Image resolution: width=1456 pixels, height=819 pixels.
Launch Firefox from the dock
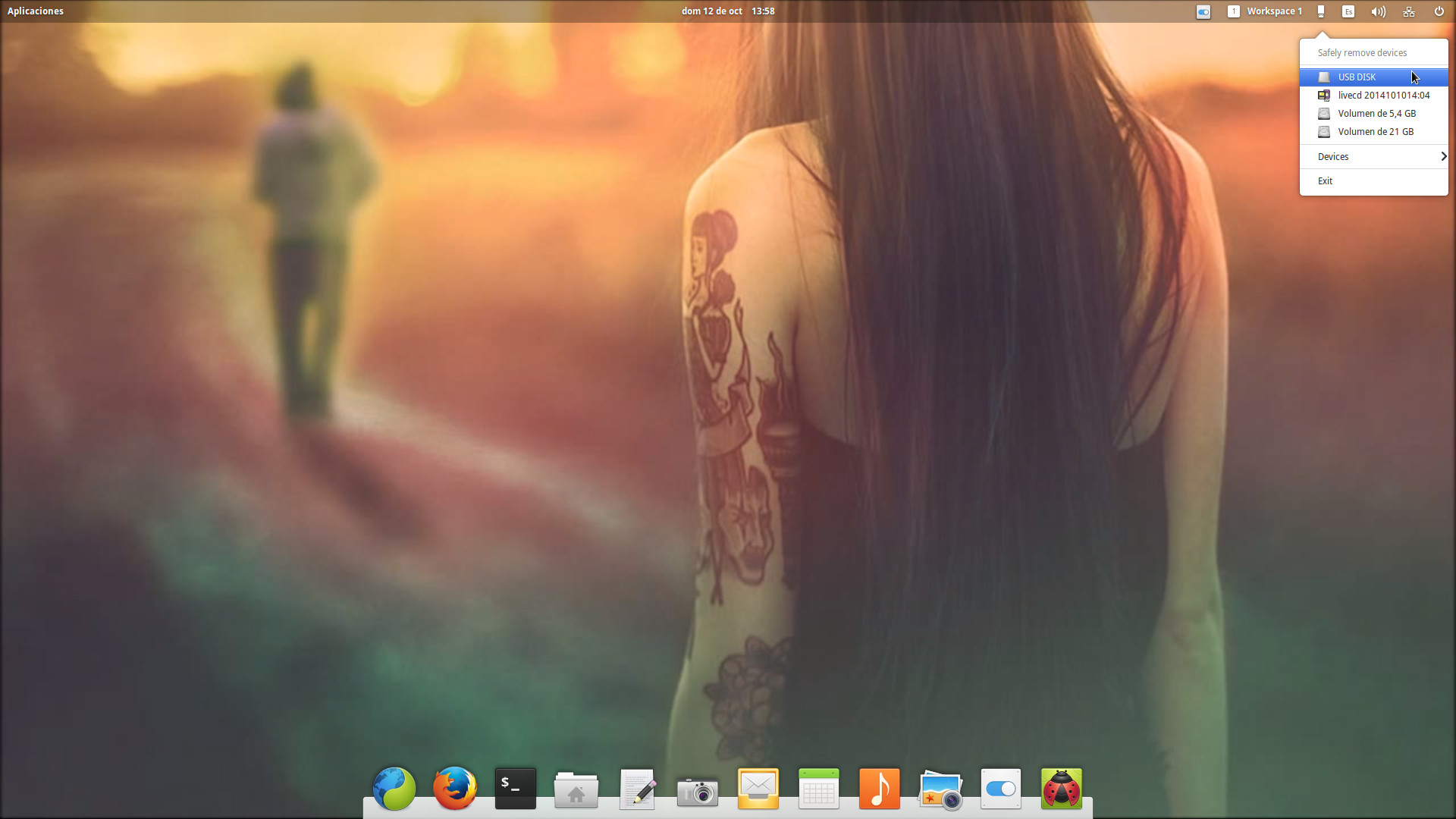(455, 789)
